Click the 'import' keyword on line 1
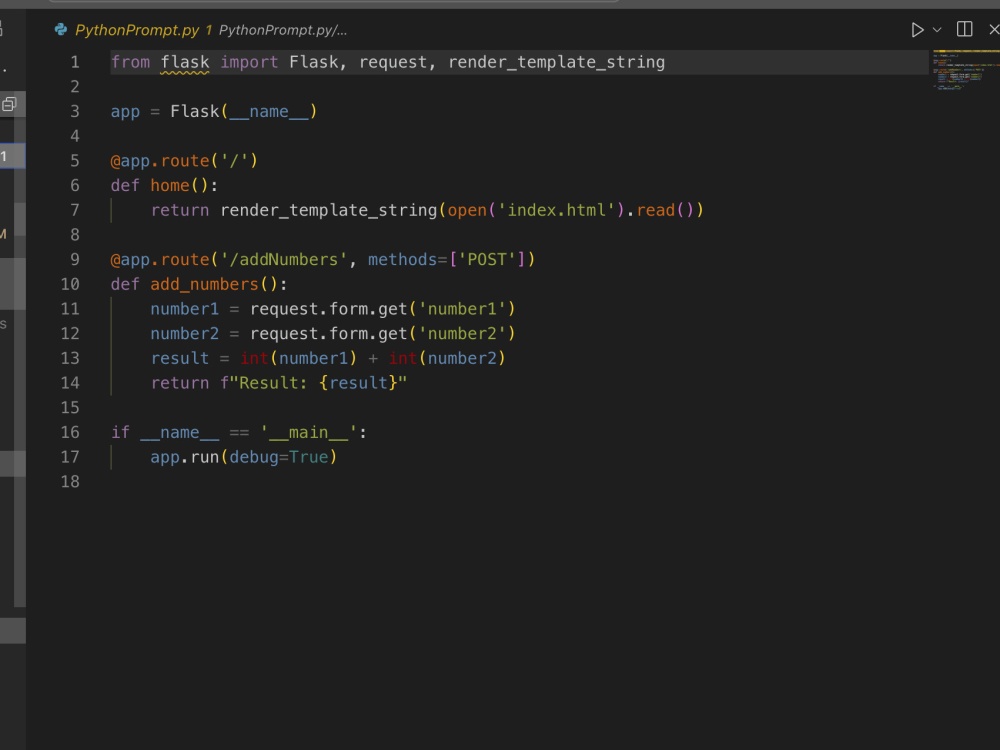The height and width of the screenshot is (750, 1000). (x=249, y=62)
